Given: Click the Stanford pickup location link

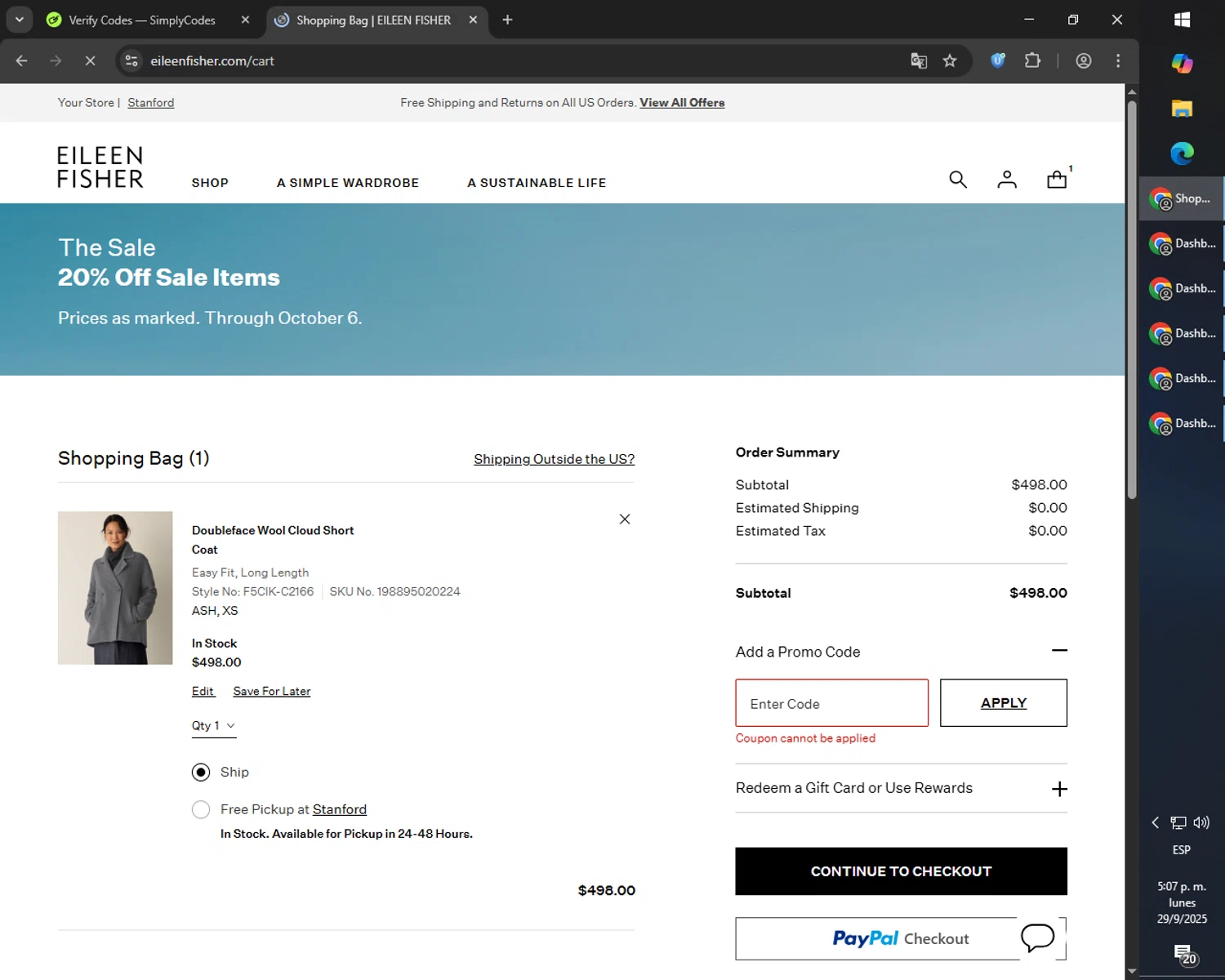Looking at the screenshot, I should [340, 809].
